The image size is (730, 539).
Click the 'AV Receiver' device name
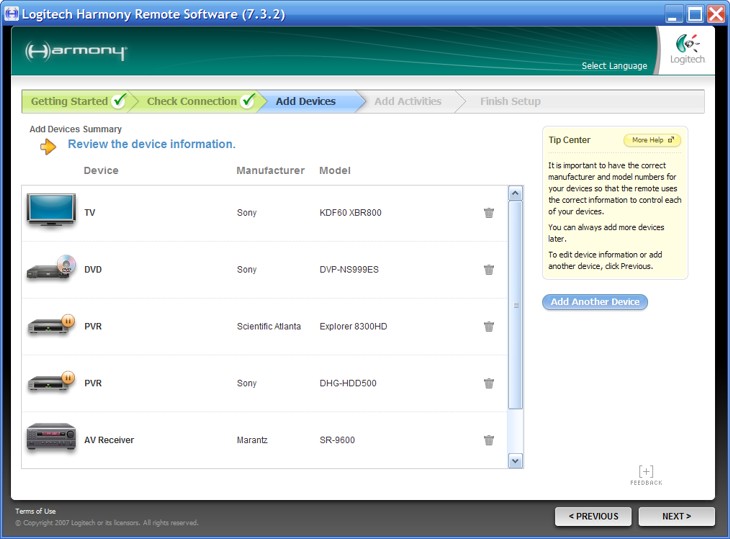109,440
